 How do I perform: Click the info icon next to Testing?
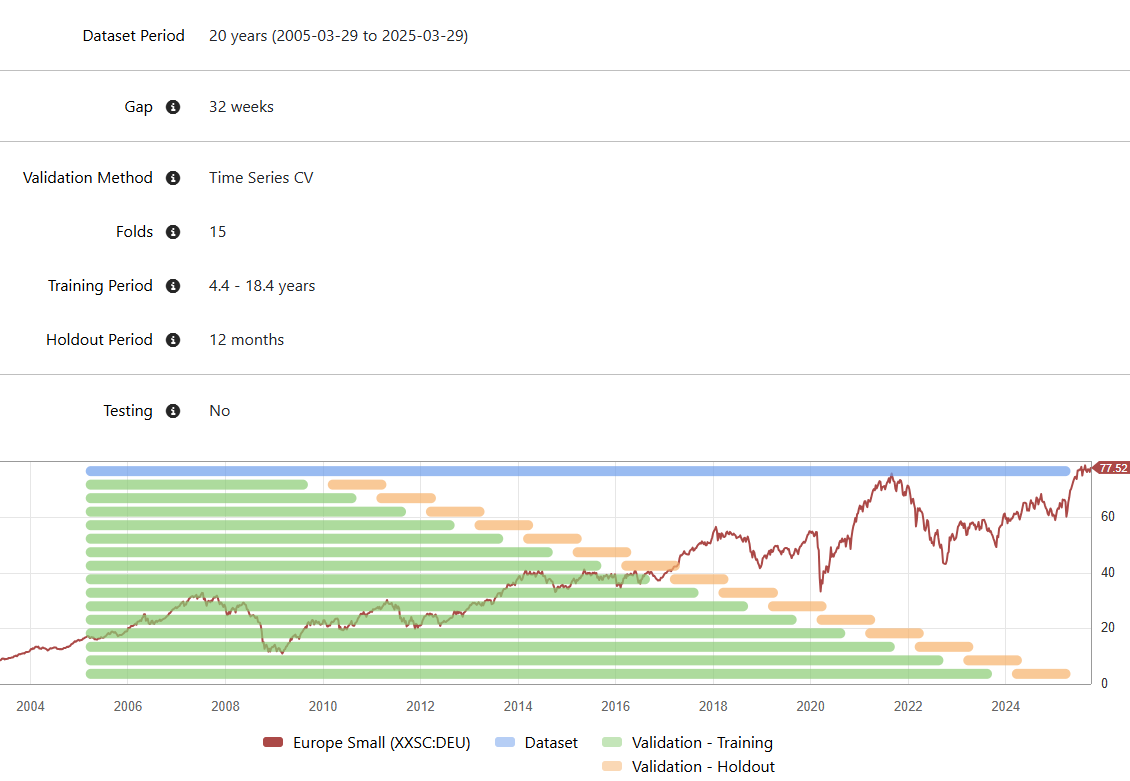(173, 411)
